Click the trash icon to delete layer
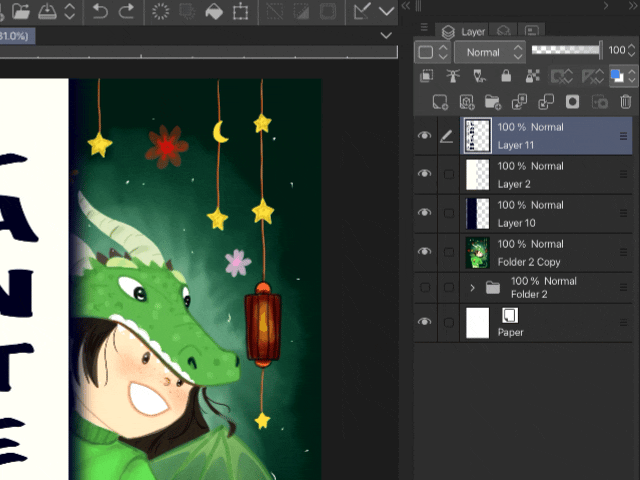Viewport: 640px width, 480px height. tap(626, 102)
